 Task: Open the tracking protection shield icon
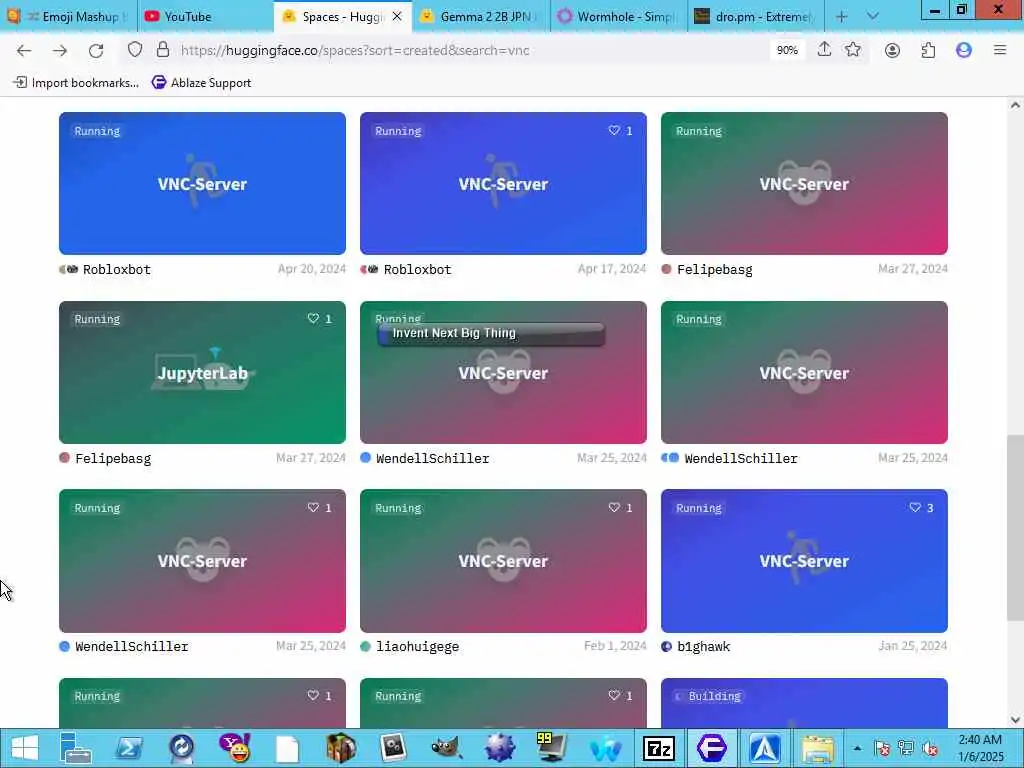pos(135,50)
